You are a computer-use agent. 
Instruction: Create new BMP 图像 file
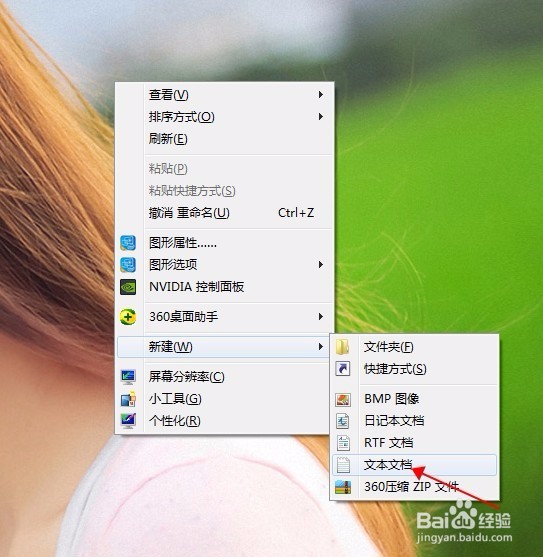click(x=414, y=399)
